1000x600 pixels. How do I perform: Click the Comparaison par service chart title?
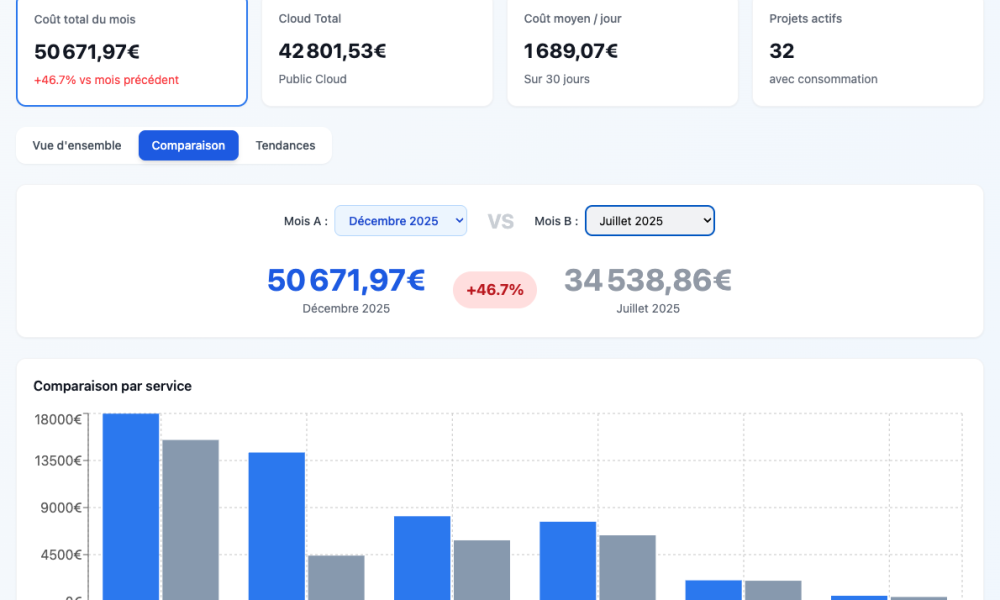(112, 386)
